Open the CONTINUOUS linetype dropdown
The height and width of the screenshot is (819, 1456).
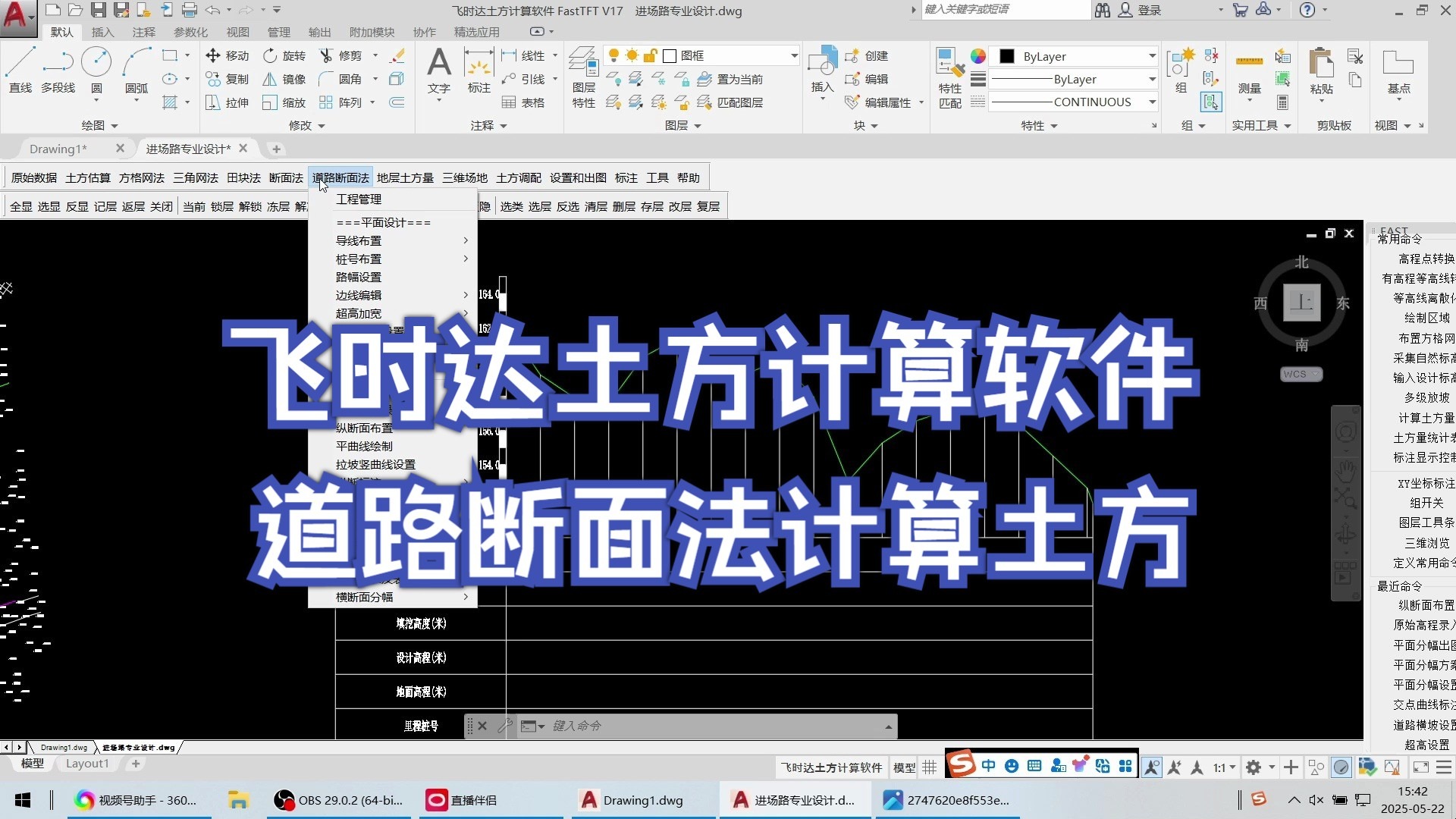pyautogui.click(x=1152, y=102)
